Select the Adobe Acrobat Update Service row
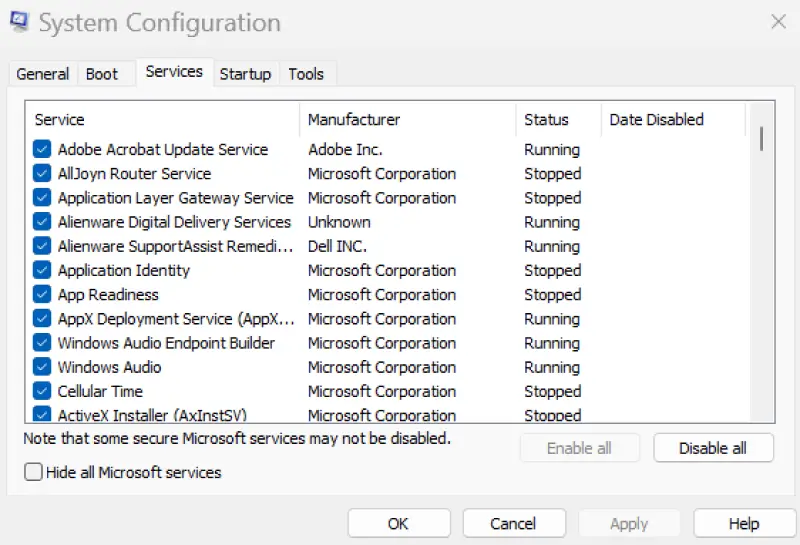The image size is (800, 545). [390, 150]
